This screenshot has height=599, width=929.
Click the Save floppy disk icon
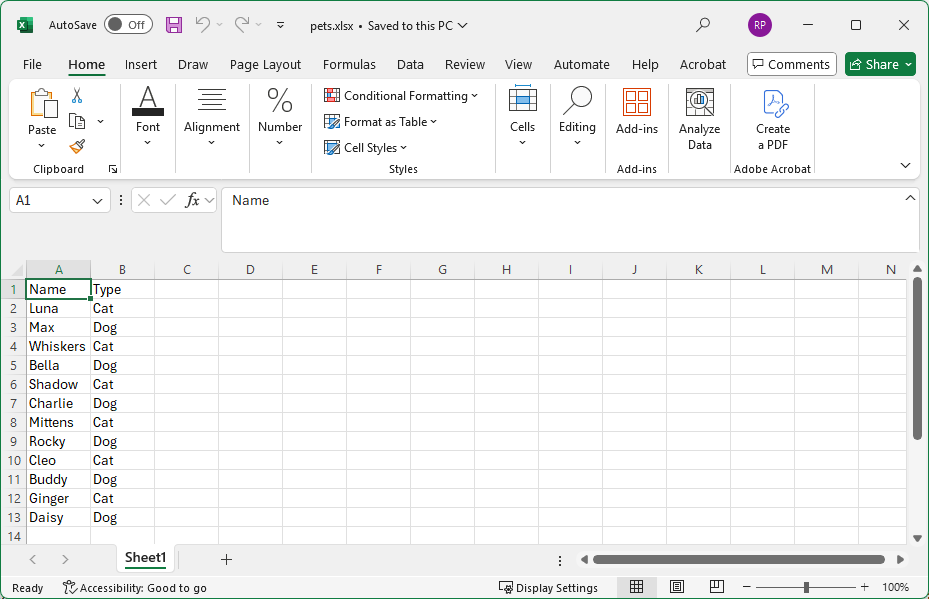(174, 25)
